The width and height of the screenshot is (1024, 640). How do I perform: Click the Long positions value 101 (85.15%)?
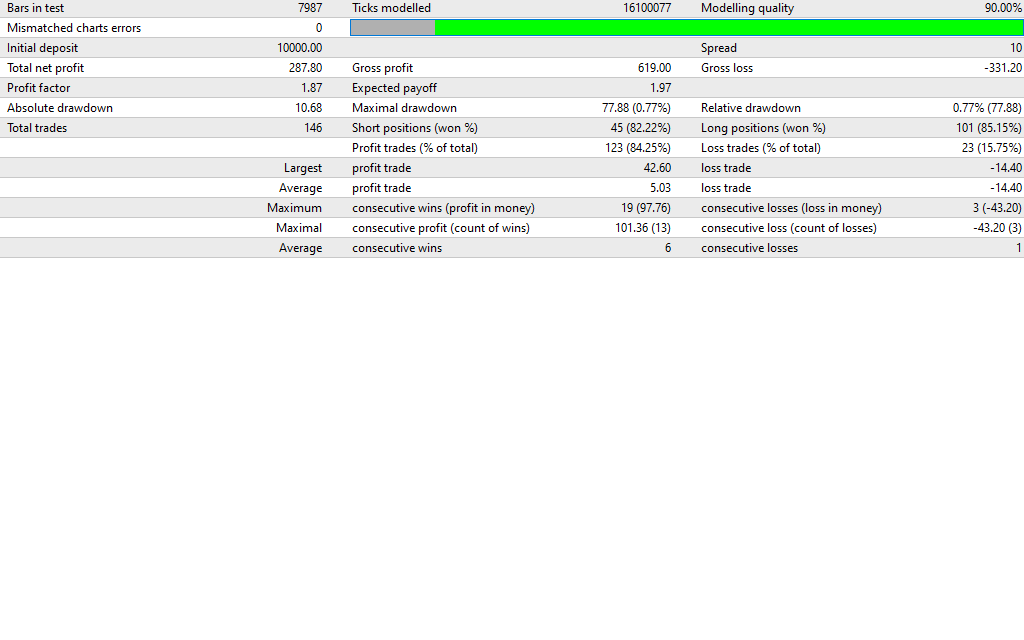click(988, 128)
